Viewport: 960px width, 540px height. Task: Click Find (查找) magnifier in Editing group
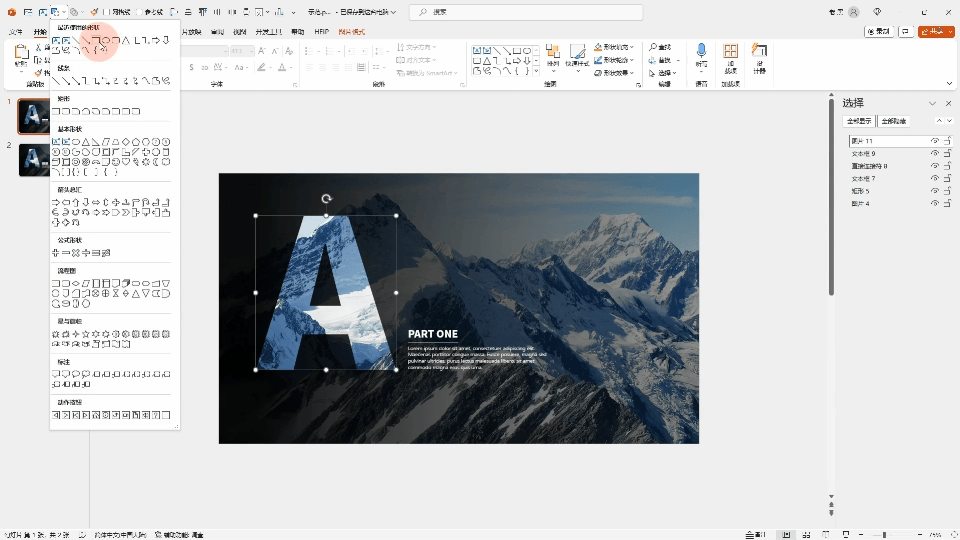pyautogui.click(x=660, y=47)
